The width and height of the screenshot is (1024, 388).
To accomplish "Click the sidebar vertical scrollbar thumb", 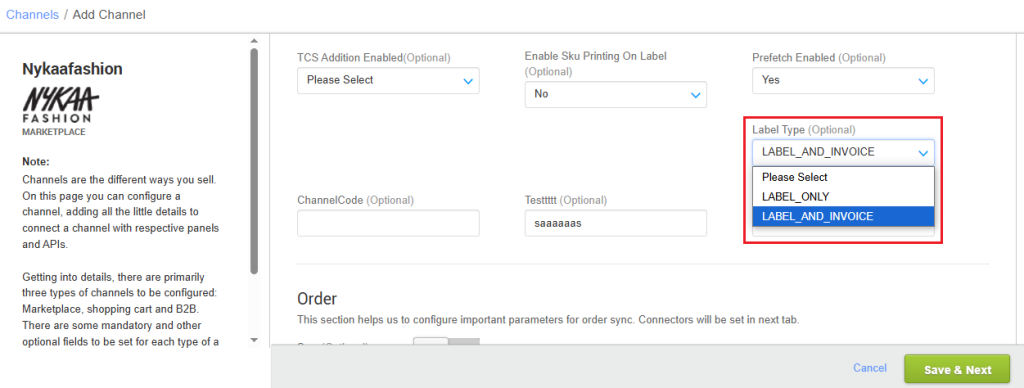I will coord(254,160).
